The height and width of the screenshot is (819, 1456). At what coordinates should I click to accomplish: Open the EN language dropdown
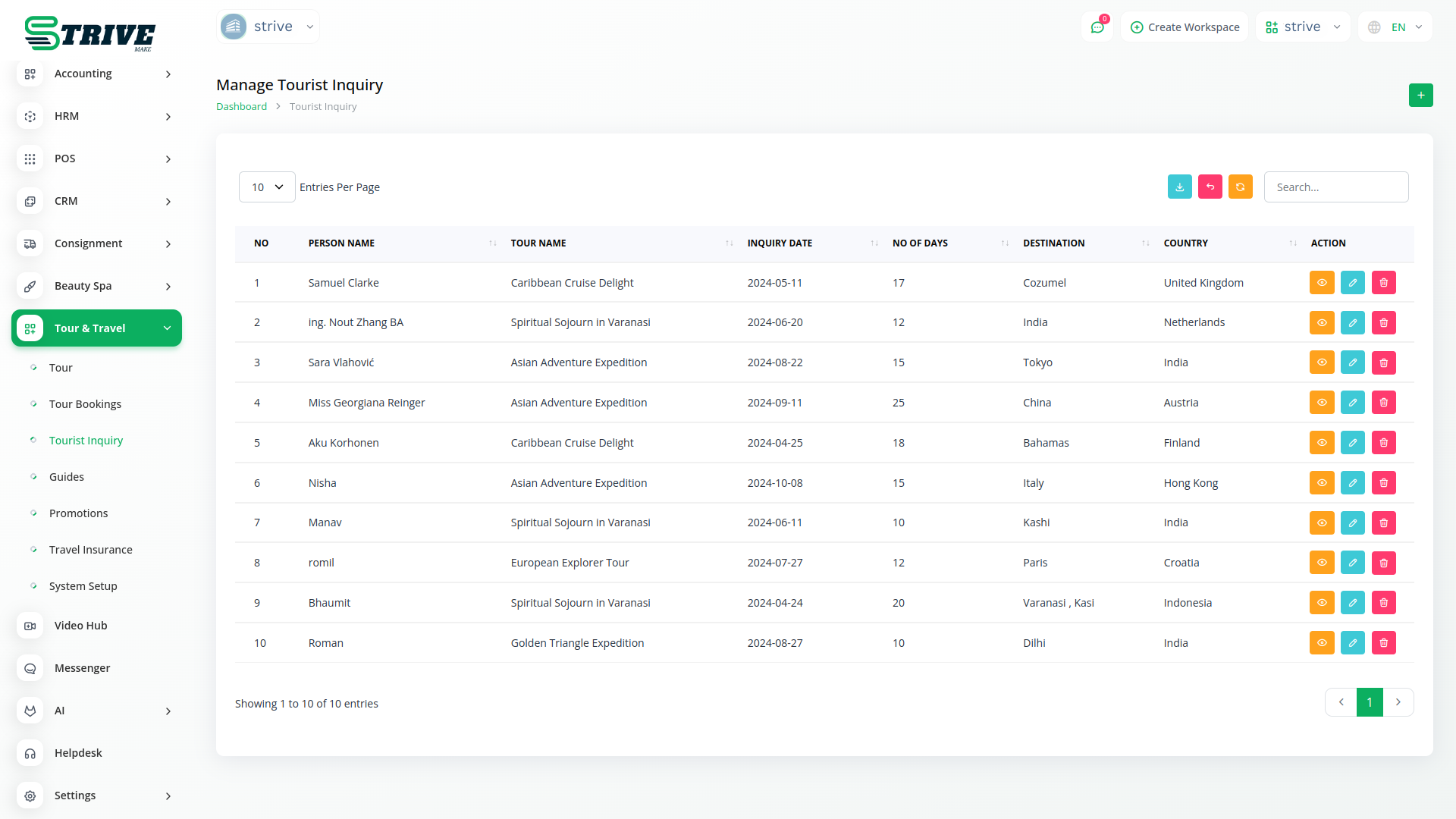1395,27
